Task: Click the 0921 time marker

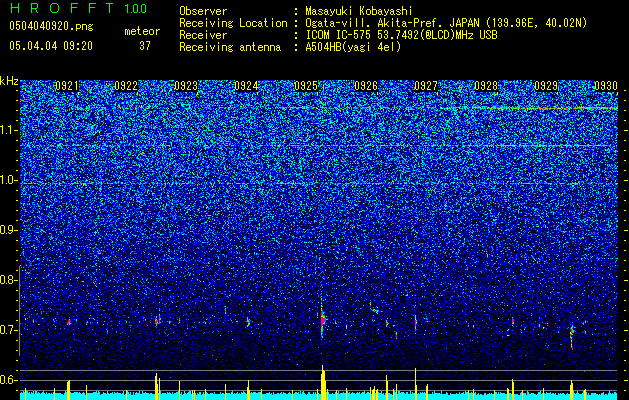Action: click(x=67, y=86)
